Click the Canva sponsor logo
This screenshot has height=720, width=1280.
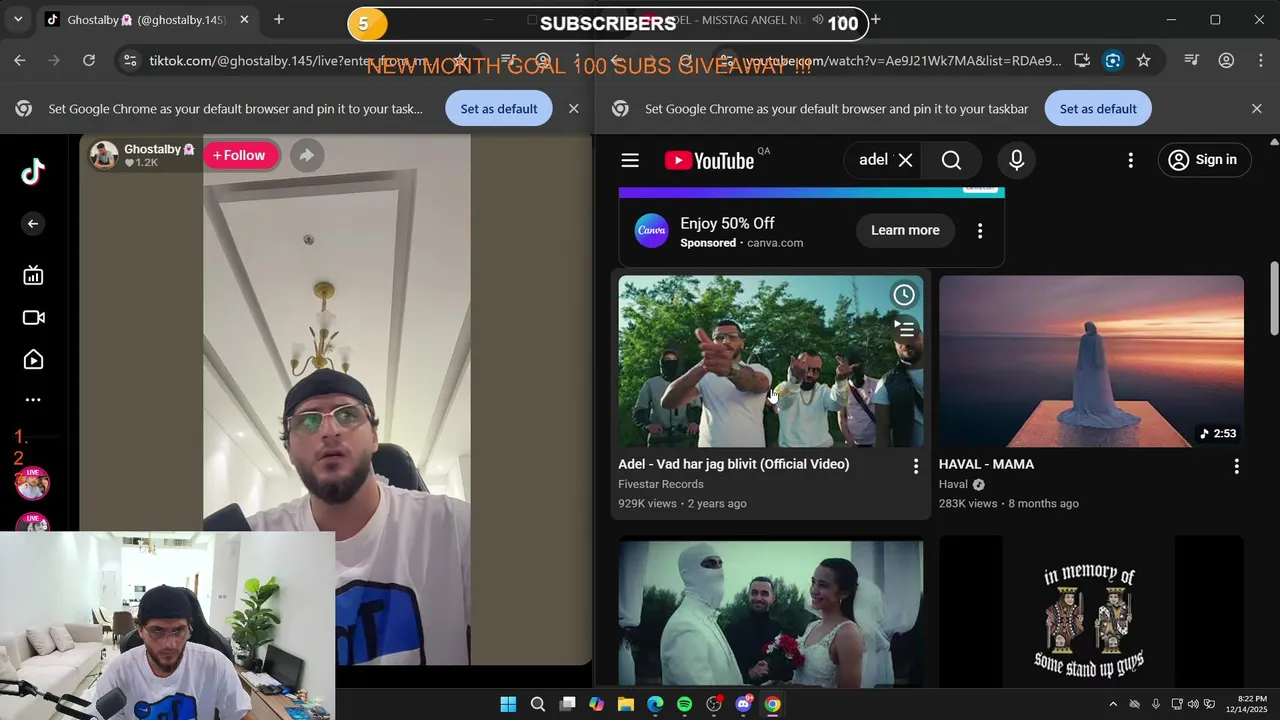tap(652, 231)
